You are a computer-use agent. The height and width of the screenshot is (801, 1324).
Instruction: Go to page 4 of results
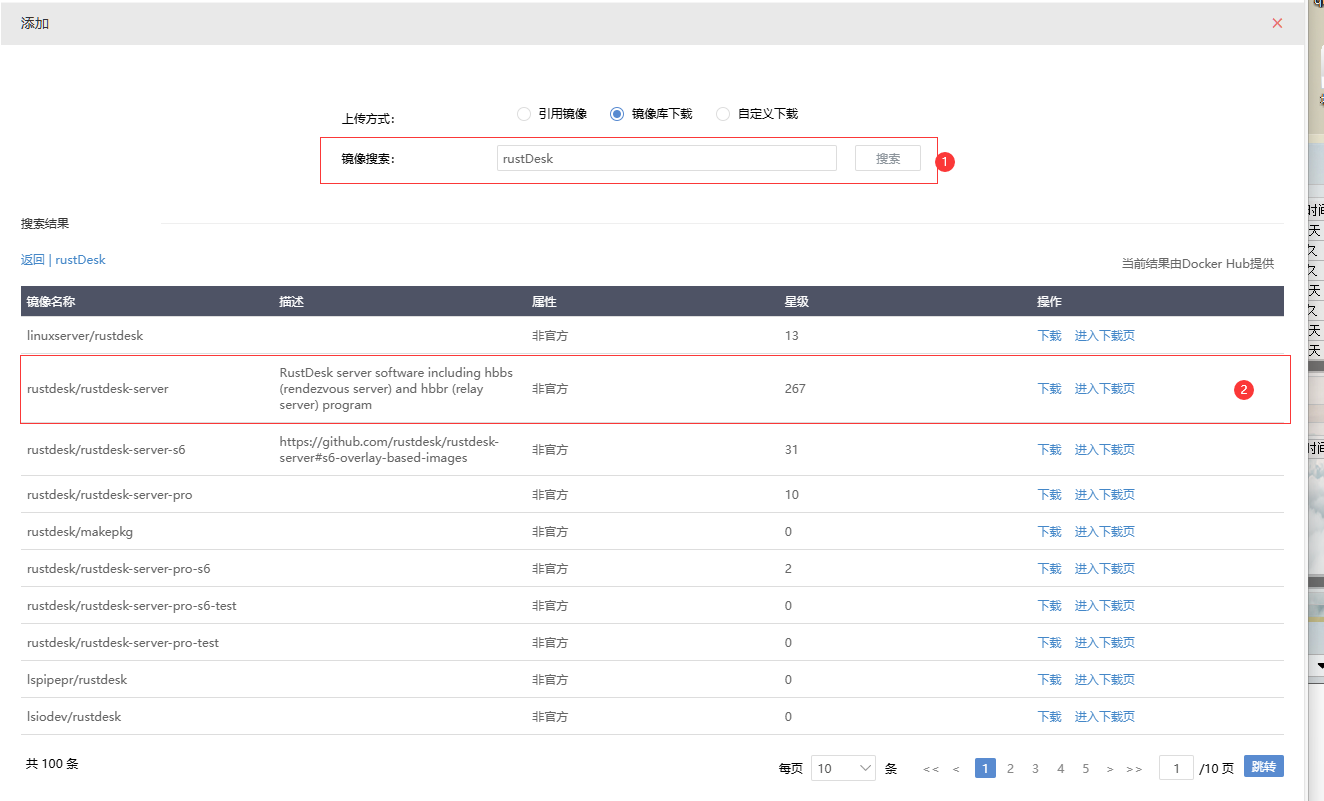pyautogui.click(x=1060, y=768)
